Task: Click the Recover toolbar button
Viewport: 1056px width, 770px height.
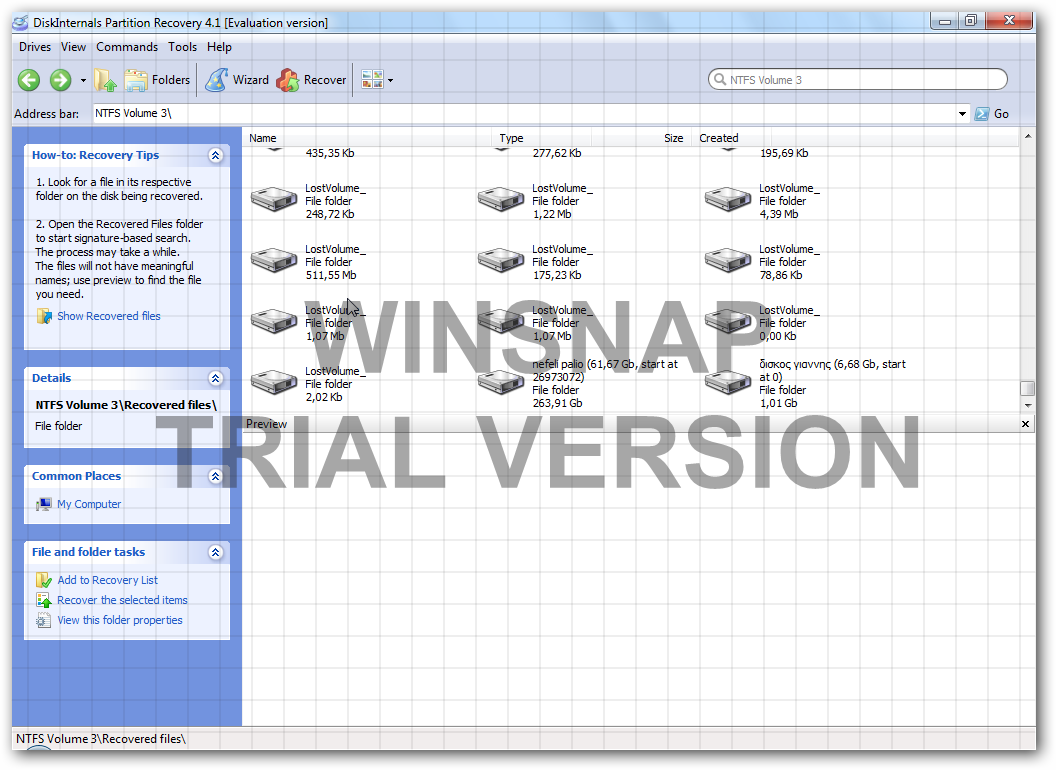Action: pos(311,80)
